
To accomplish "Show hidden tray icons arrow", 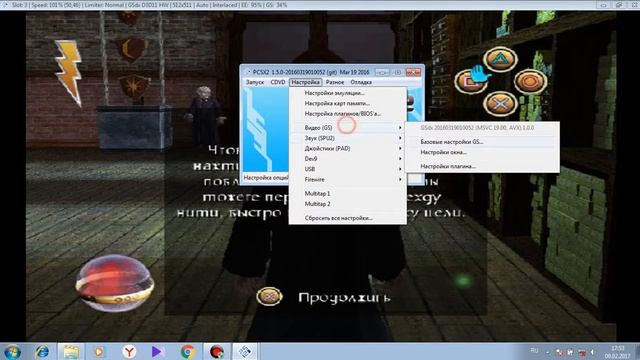I will pos(547,352).
